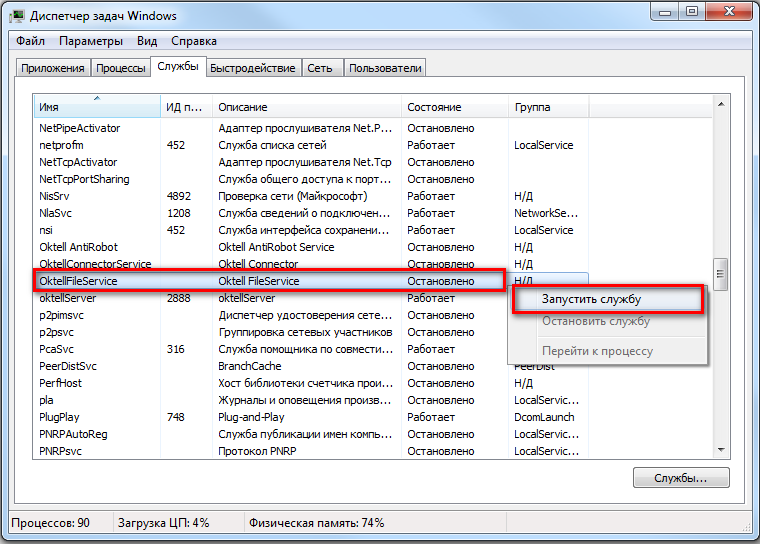760x544 pixels.
Task: Open the Параметры menu
Action: [90, 41]
